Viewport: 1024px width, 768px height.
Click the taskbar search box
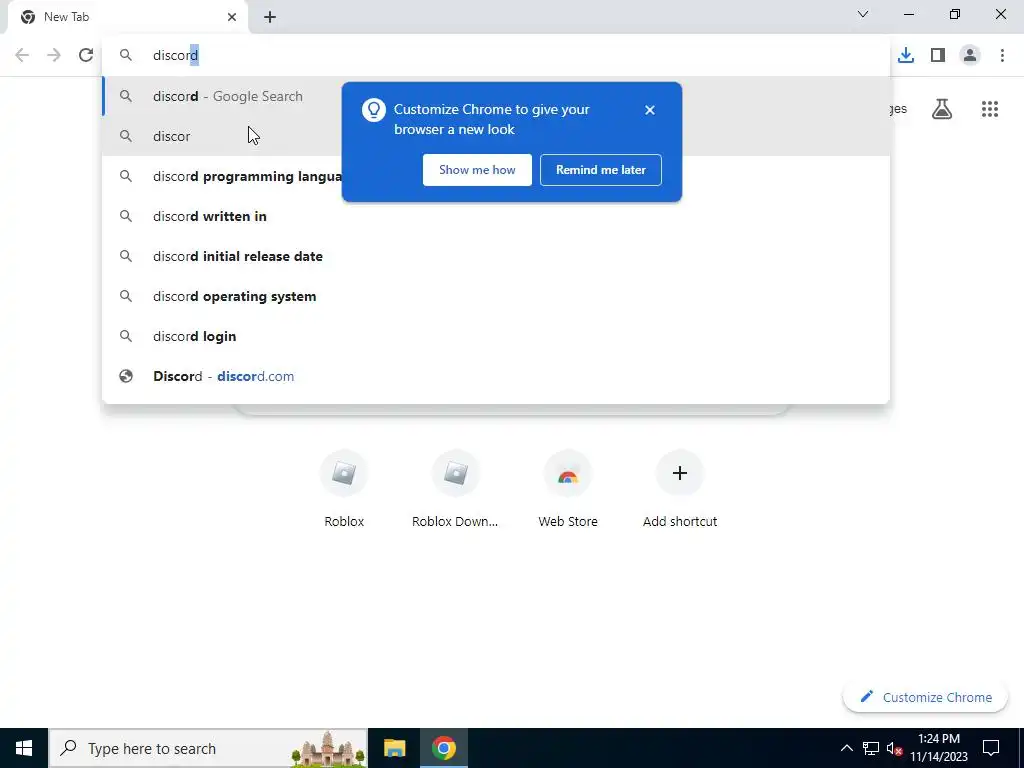[208, 748]
